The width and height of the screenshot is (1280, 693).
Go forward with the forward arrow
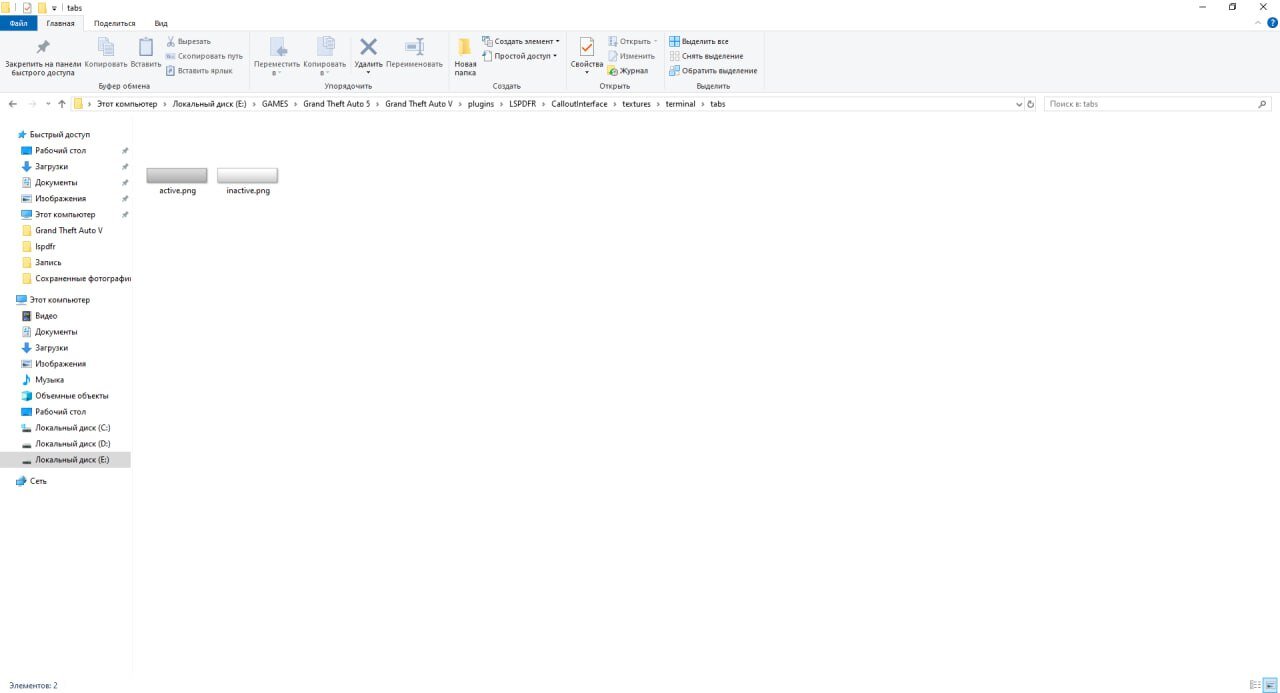(32, 104)
